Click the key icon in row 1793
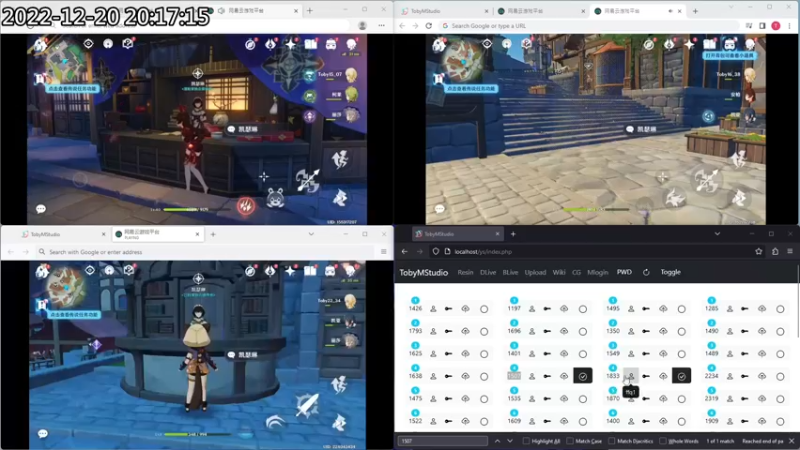 (448, 331)
